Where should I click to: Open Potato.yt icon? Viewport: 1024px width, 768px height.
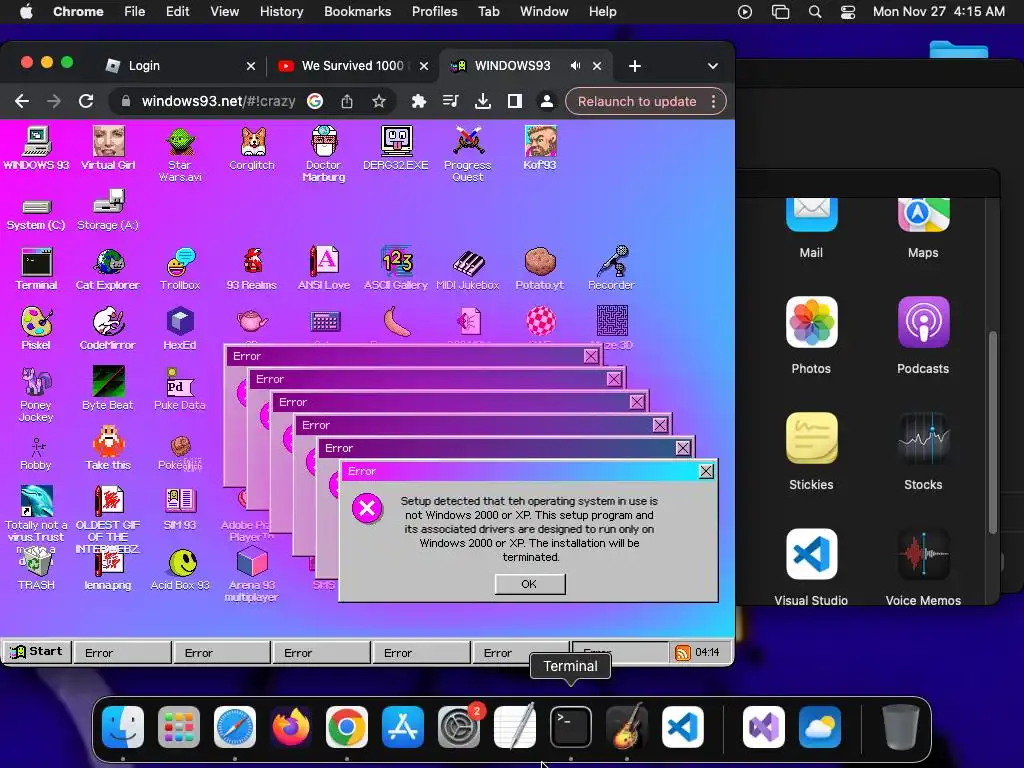(x=539, y=268)
